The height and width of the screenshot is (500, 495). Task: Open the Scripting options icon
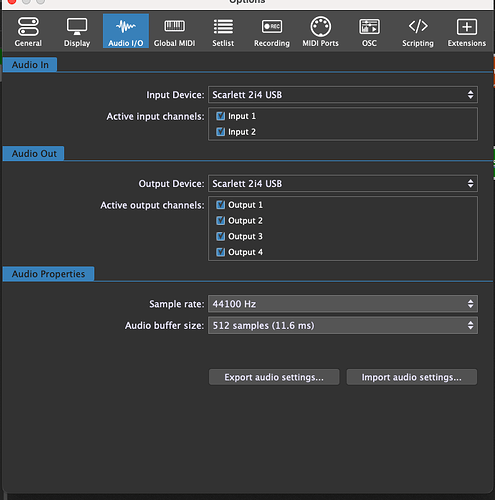[418, 26]
